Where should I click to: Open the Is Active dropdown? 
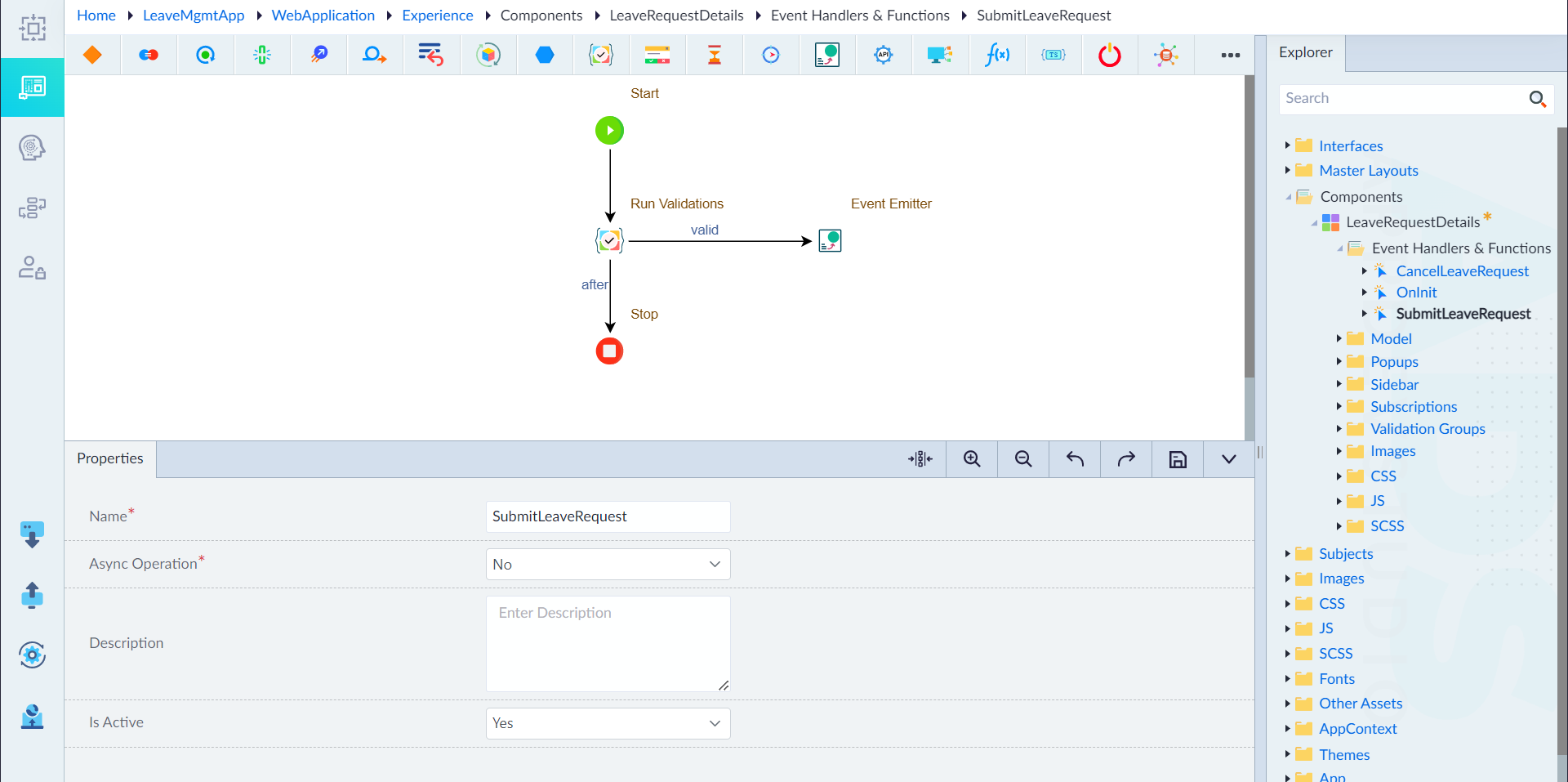point(608,723)
